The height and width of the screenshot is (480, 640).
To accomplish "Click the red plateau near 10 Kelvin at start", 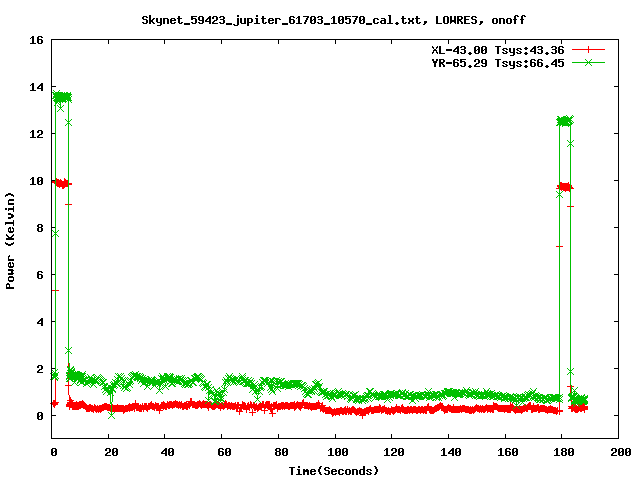I will pos(62,183).
